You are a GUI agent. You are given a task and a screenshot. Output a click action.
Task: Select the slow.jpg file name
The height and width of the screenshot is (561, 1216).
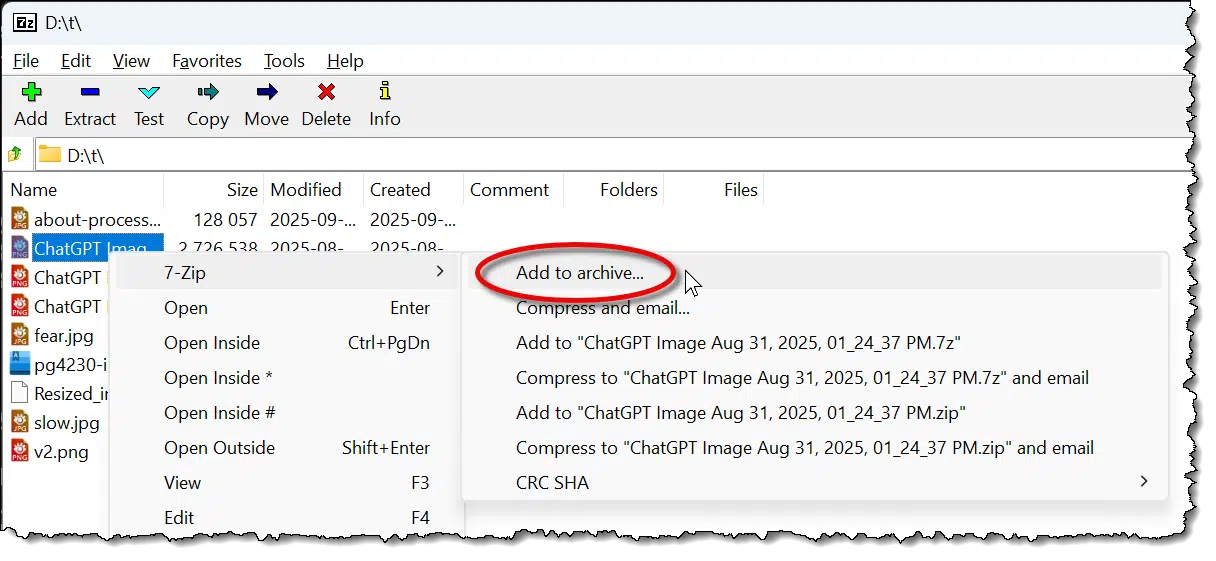click(x=67, y=422)
